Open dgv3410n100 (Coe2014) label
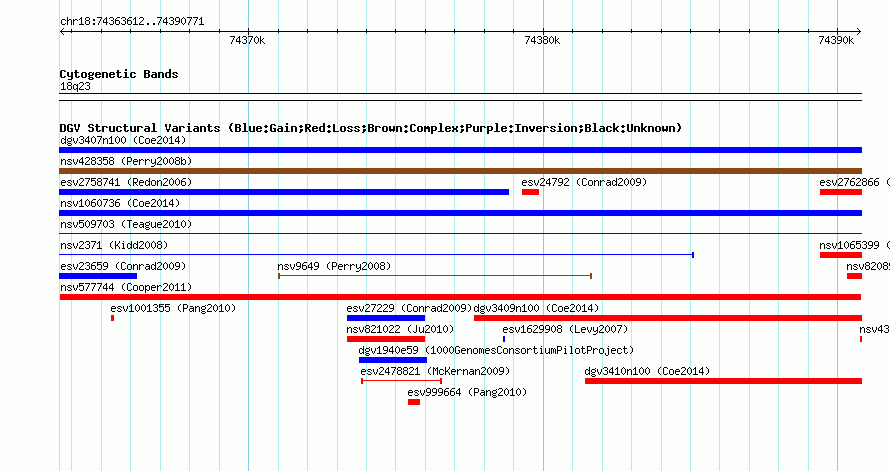 647,371
